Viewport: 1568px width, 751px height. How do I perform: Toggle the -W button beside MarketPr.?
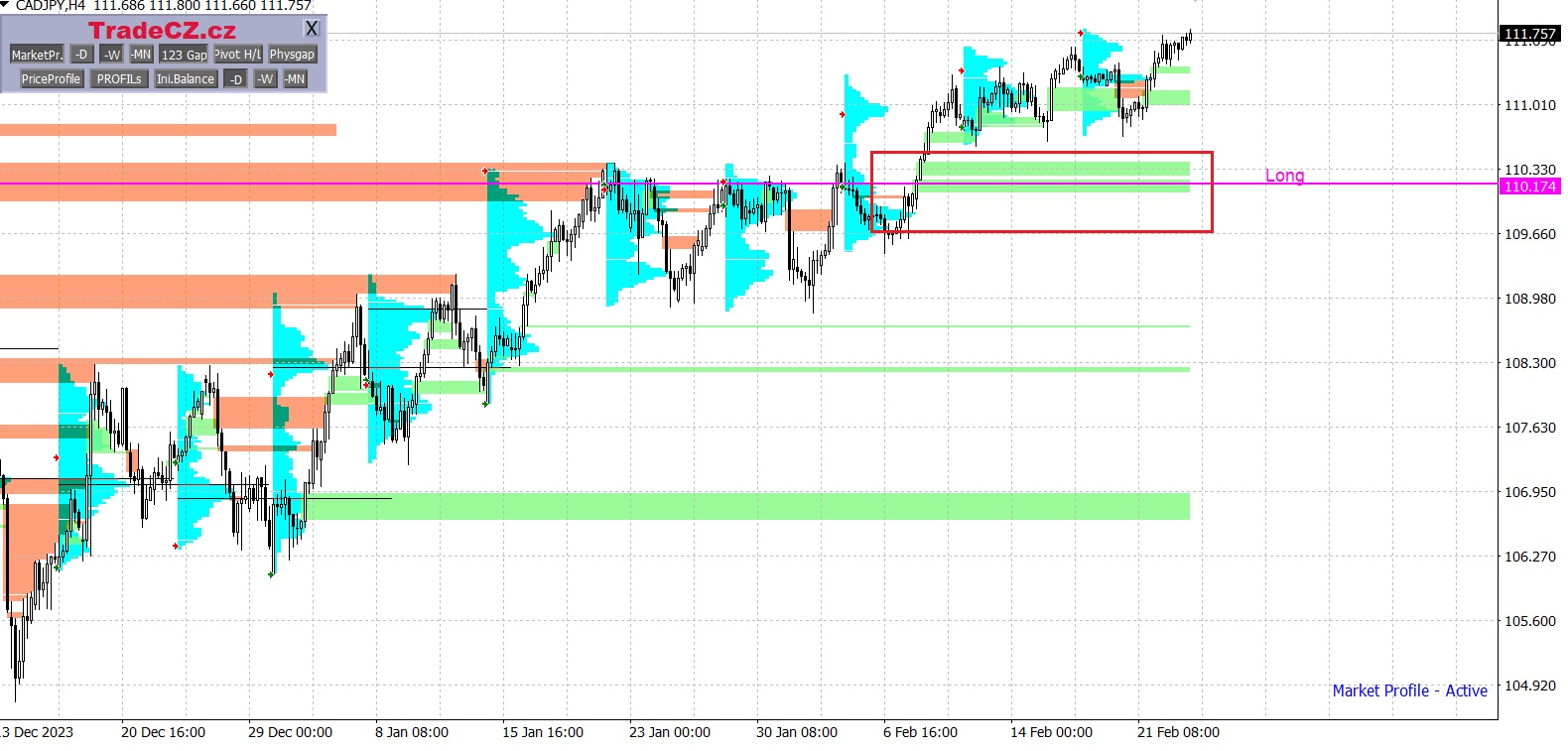point(111,55)
